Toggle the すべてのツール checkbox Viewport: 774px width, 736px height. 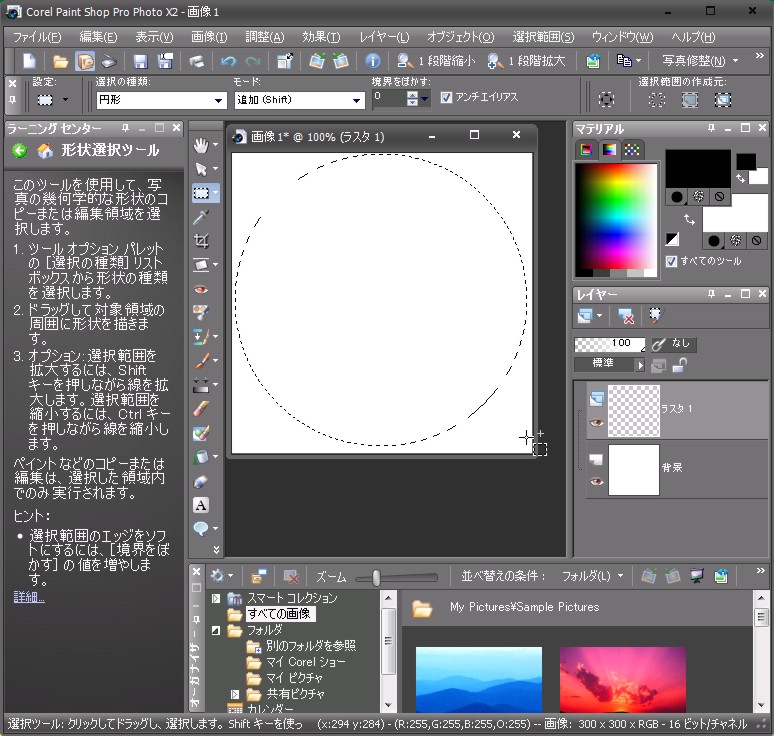click(x=671, y=261)
